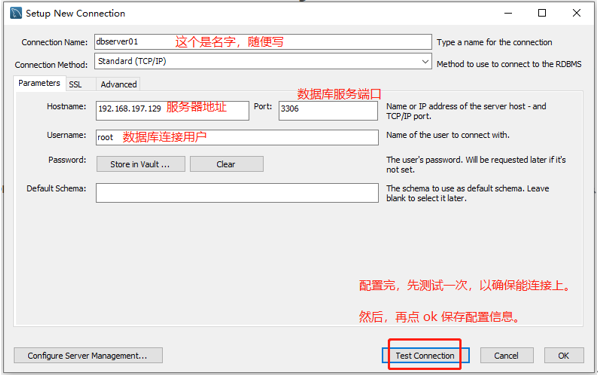This screenshot has height=375, width=598.
Task: Select the Username input field
Action: point(237,137)
